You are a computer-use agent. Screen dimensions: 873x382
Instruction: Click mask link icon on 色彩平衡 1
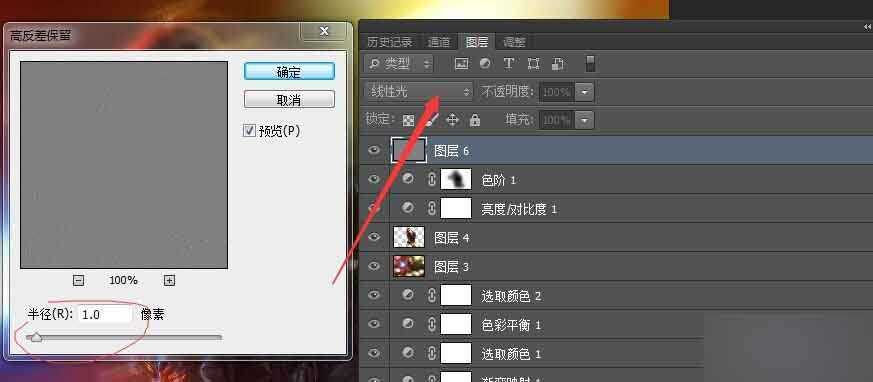tap(431, 324)
